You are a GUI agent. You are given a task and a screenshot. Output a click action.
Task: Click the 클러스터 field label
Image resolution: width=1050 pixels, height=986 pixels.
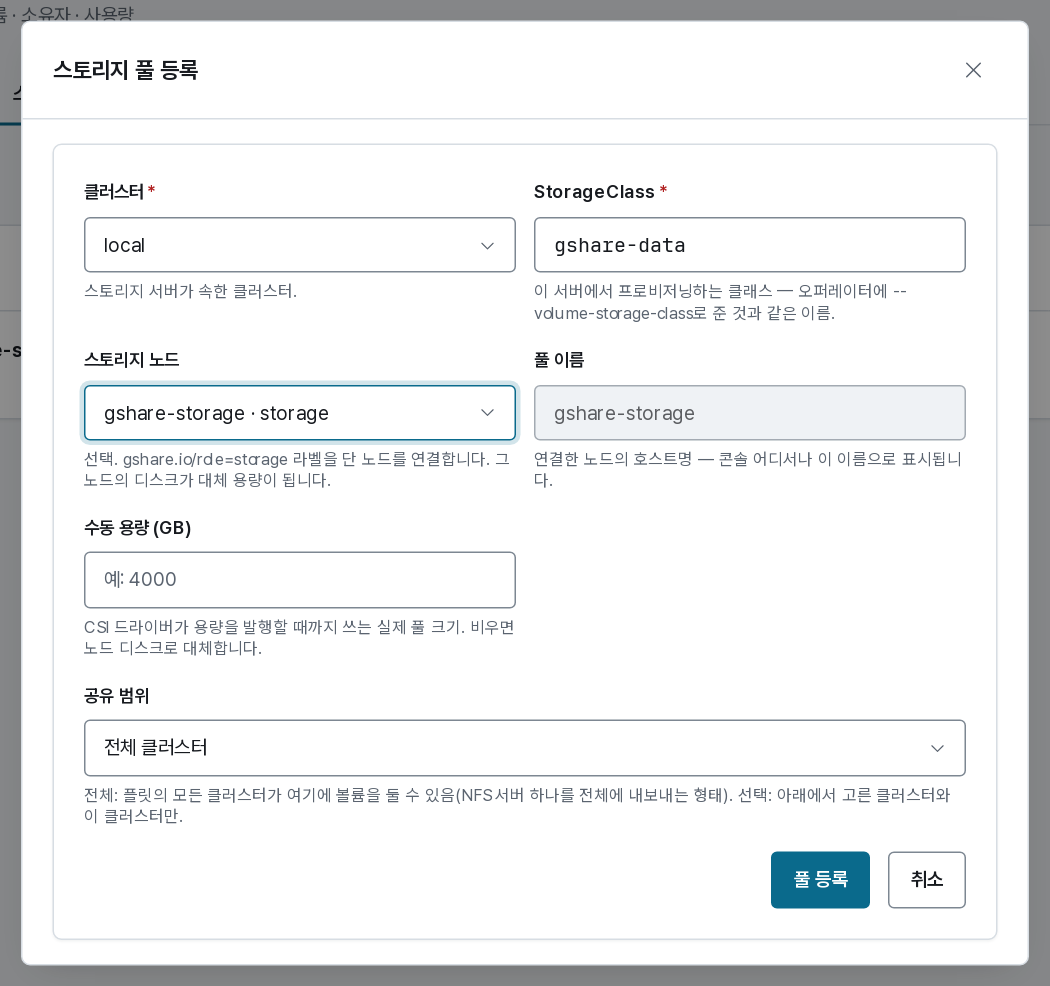[114, 192]
